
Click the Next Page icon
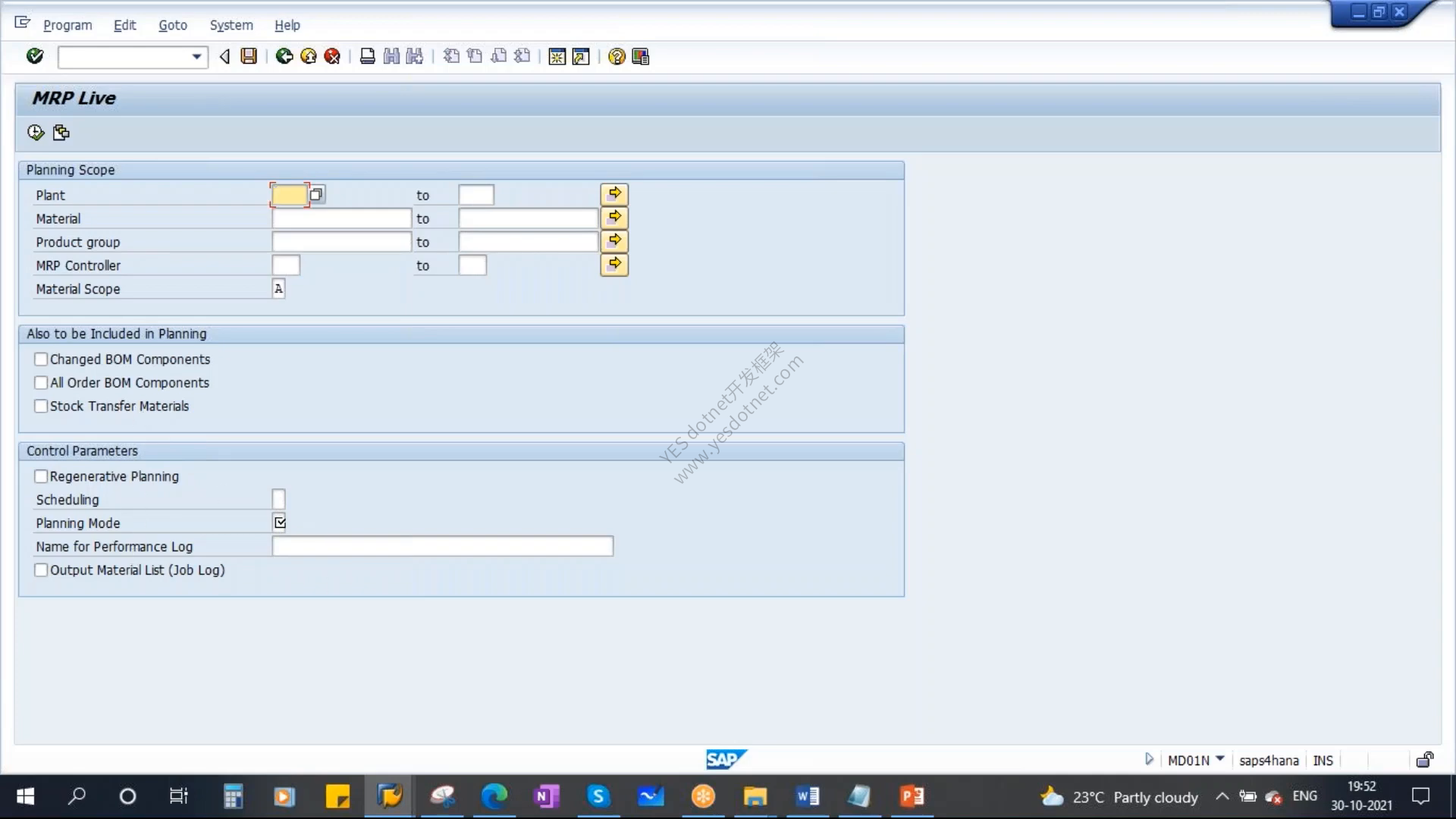tap(498, 56)
